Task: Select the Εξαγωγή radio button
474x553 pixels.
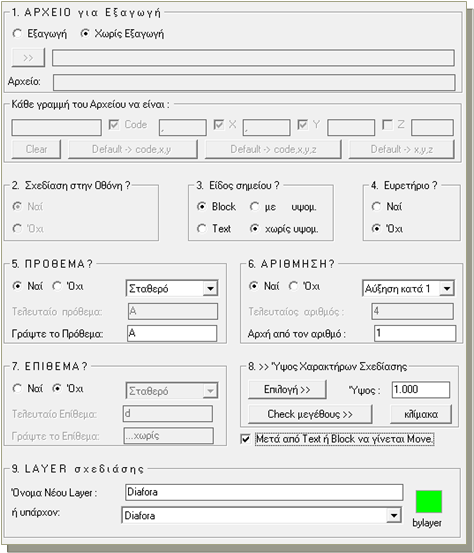Action: pos(17,34)
